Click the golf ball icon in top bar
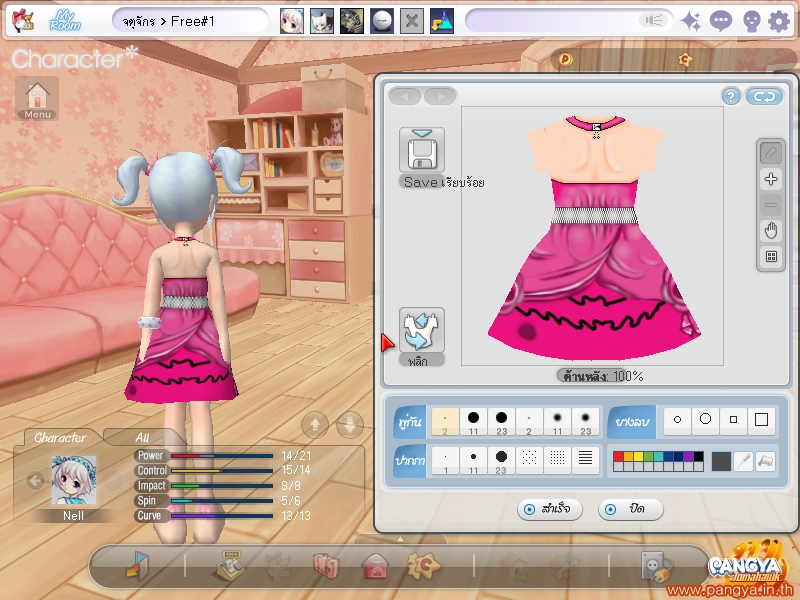This screenshot has width=800, height=600. coord(382,21)
